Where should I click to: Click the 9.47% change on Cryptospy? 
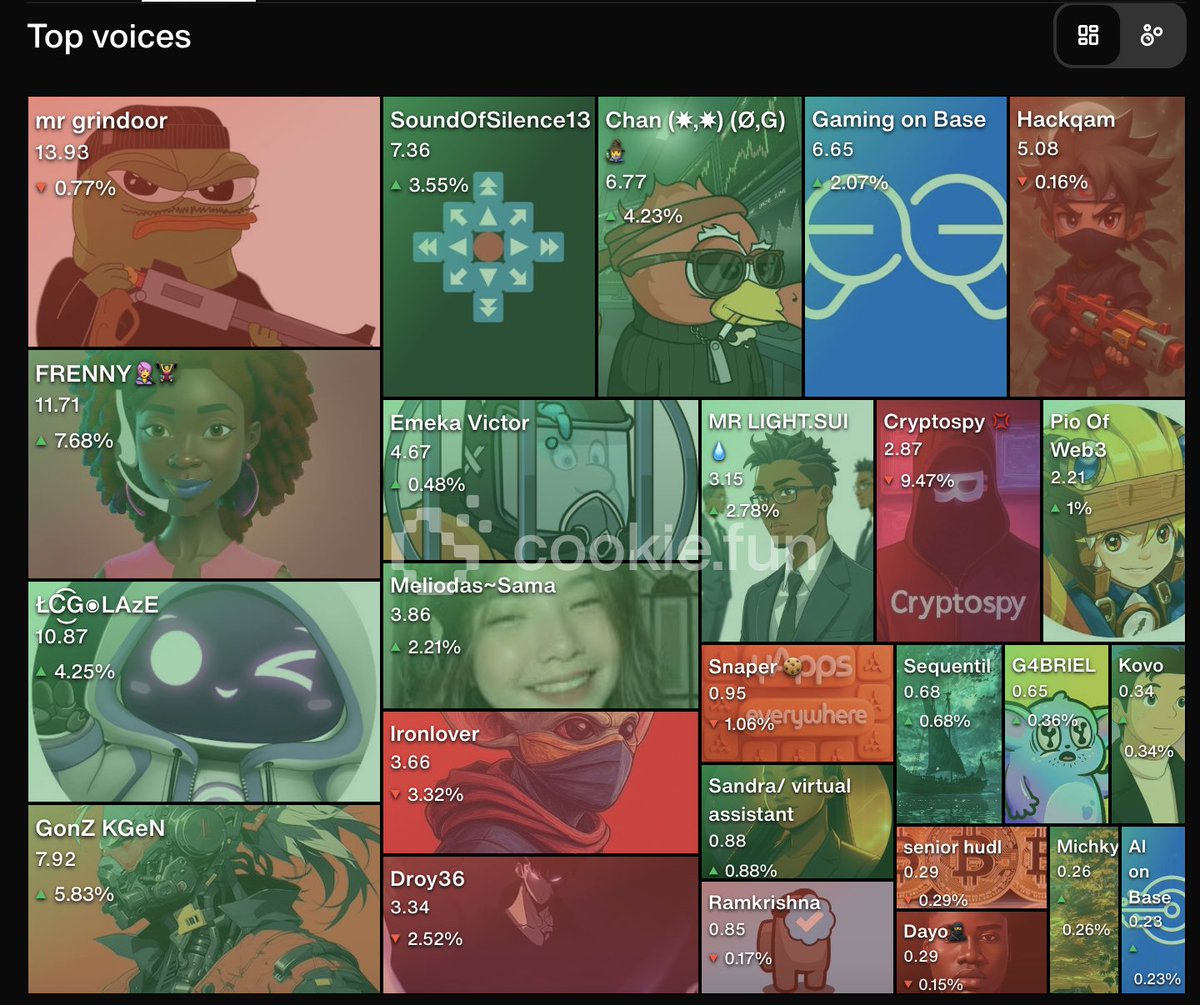[927, 481]
